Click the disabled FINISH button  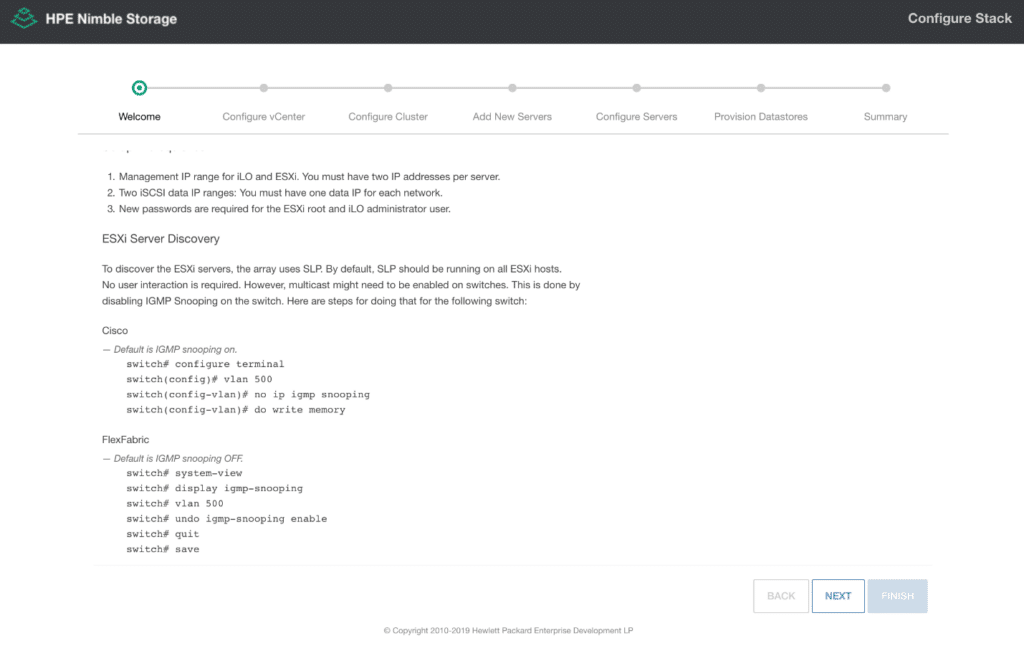pos(897,596)
